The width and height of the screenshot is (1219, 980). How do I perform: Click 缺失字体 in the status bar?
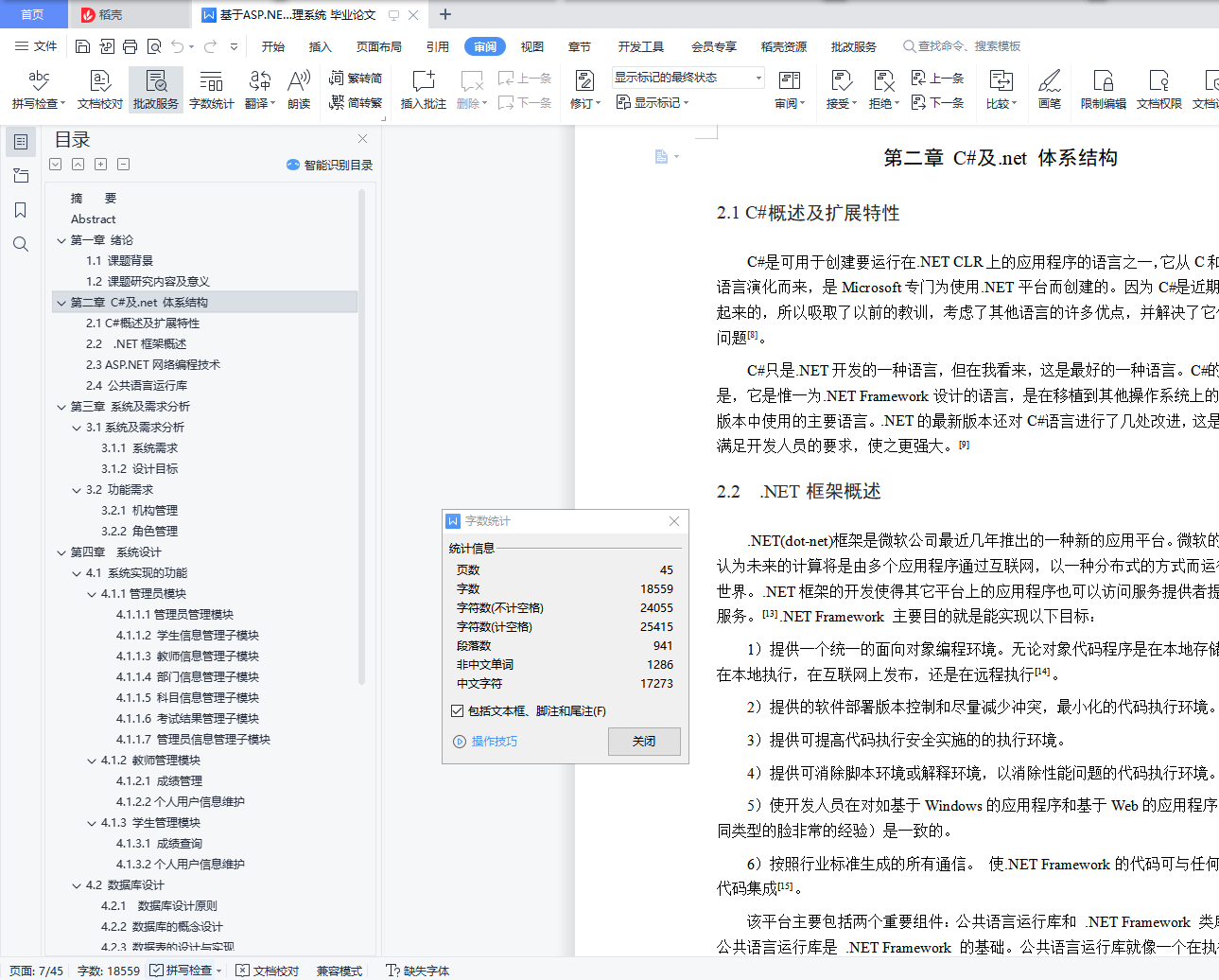(x=418, y=971)
